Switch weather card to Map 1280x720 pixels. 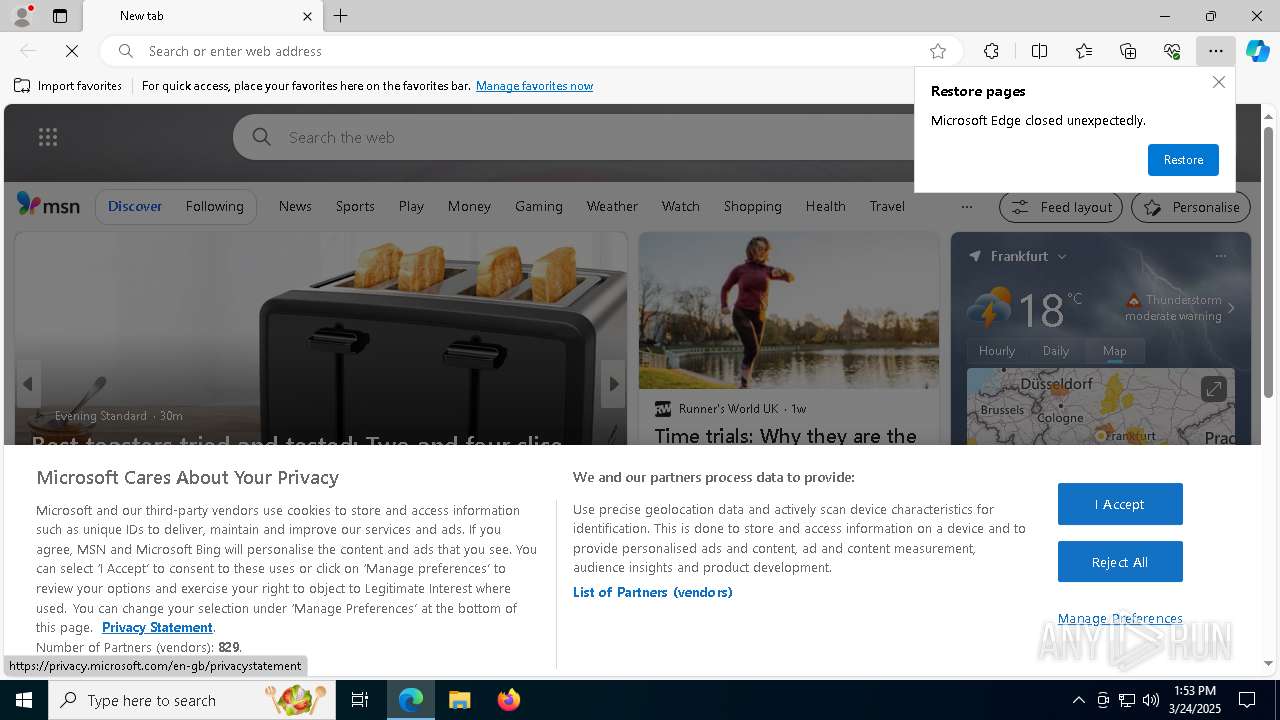coord(1115,351)
